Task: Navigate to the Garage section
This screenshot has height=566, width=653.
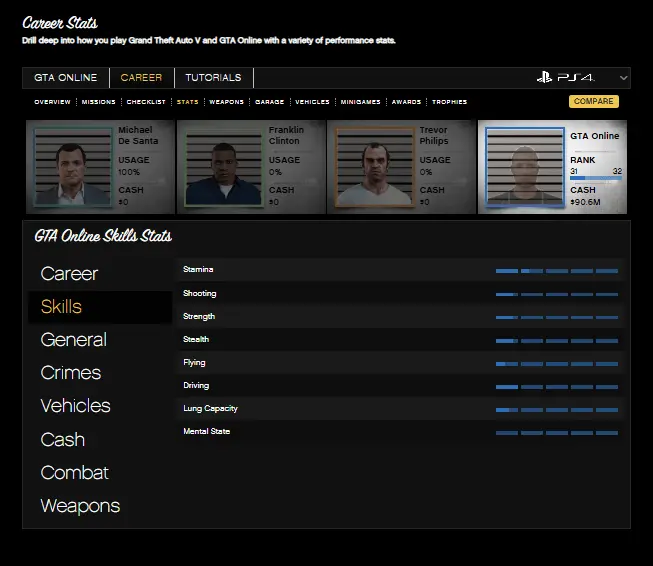Action: point(269,102)
